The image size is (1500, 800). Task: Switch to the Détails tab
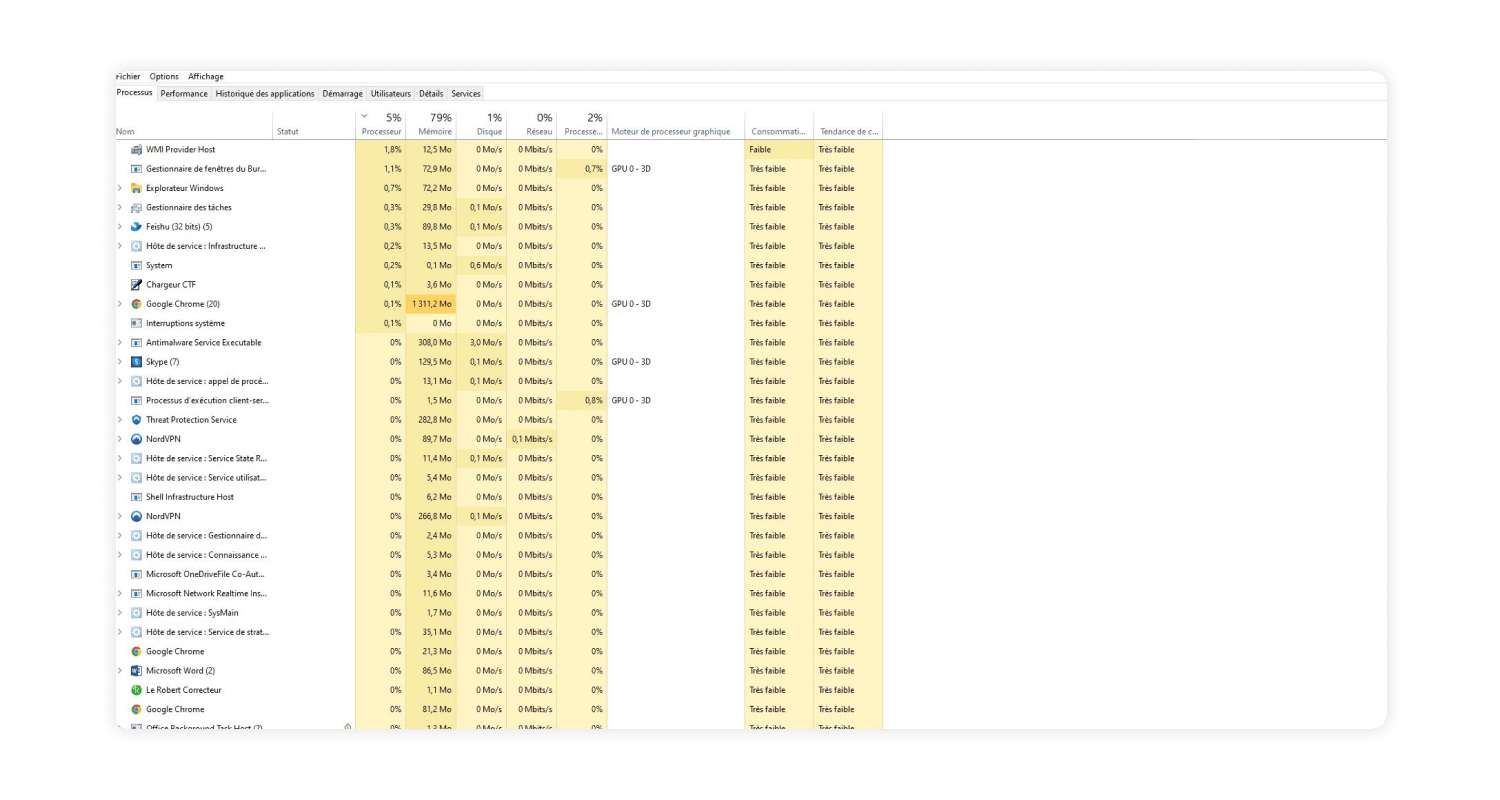pos(431,93)
